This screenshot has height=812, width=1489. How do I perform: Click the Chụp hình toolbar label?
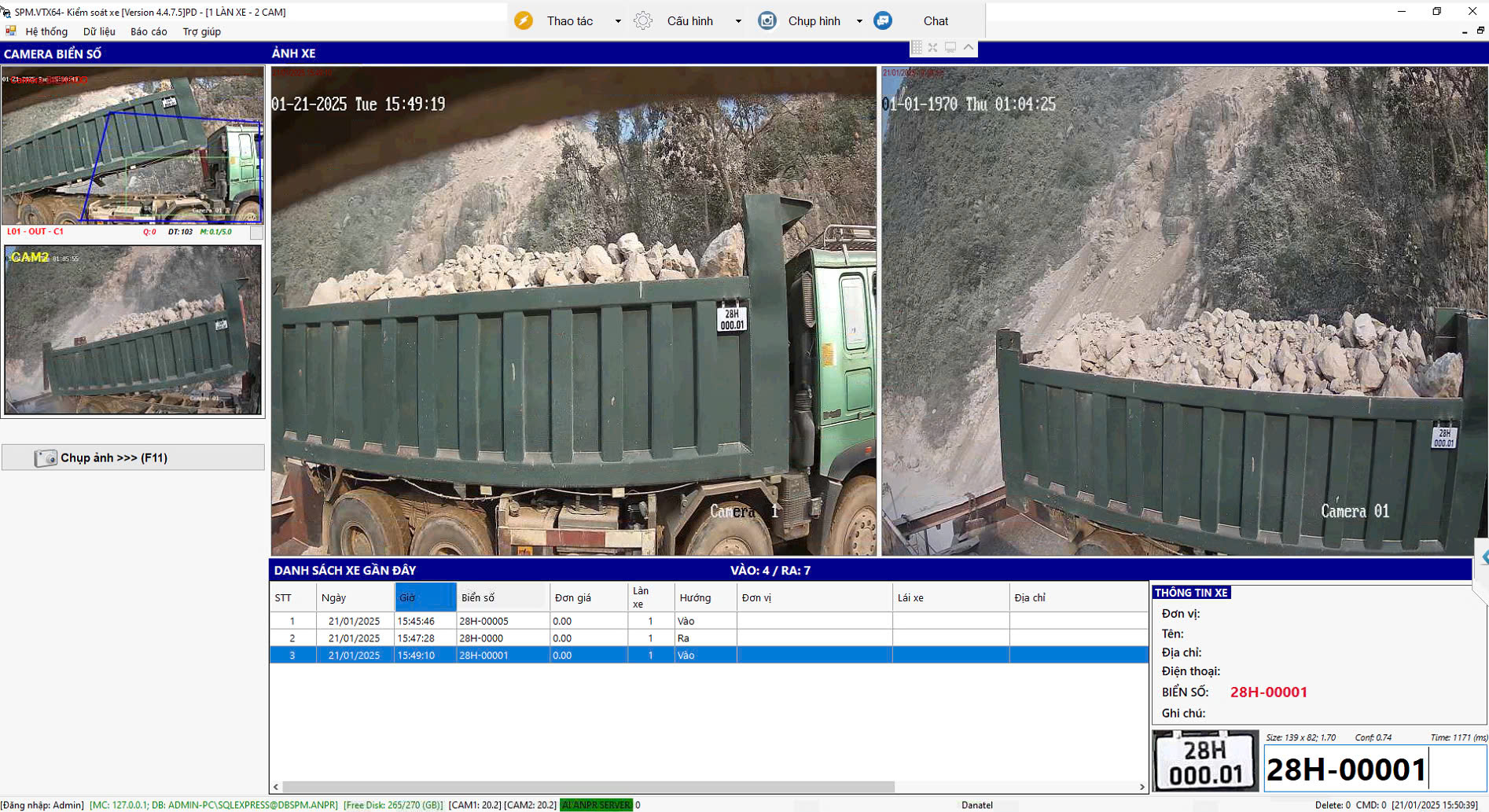814,21
